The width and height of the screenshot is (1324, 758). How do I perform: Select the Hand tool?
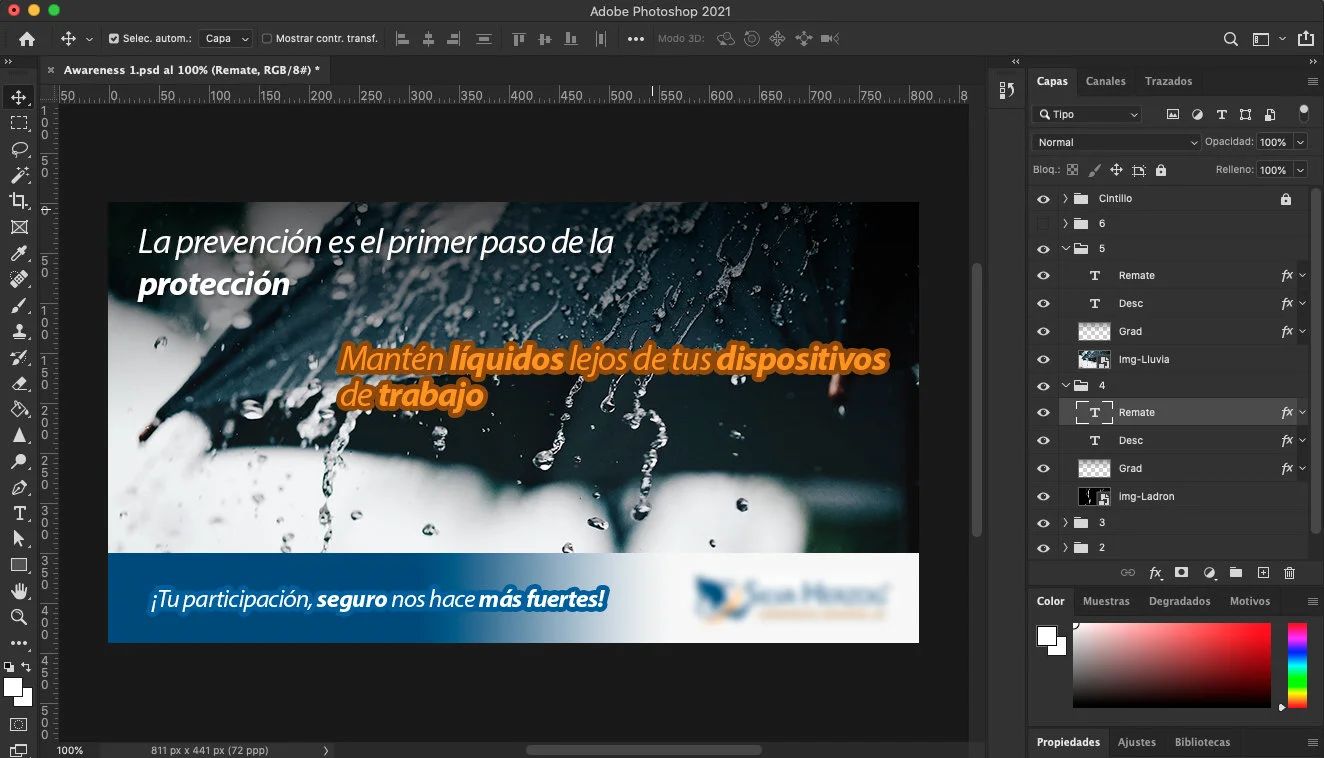pos(19,591)
